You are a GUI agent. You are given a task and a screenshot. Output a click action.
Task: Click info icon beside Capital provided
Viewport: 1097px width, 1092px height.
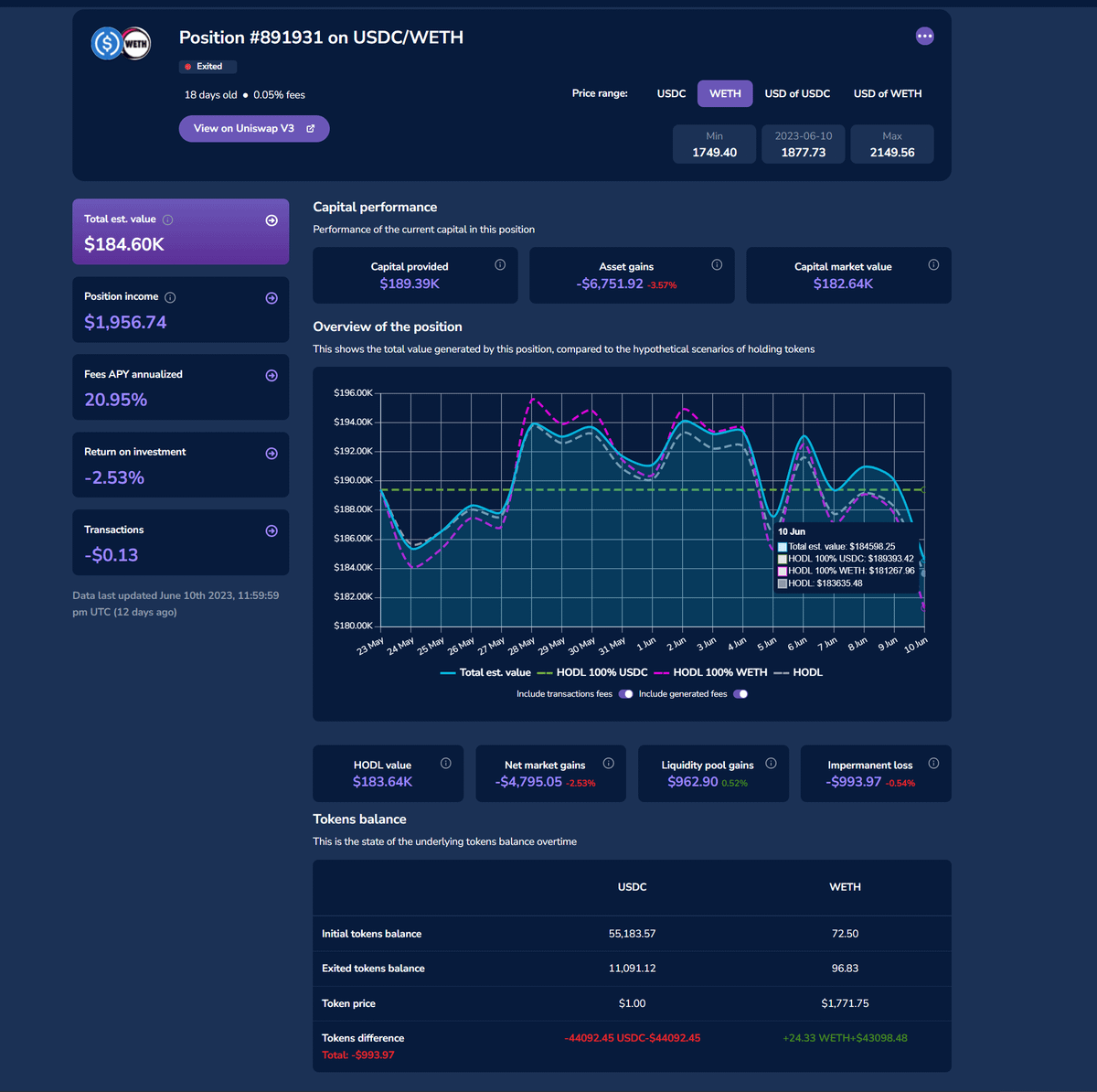point(500,265)
